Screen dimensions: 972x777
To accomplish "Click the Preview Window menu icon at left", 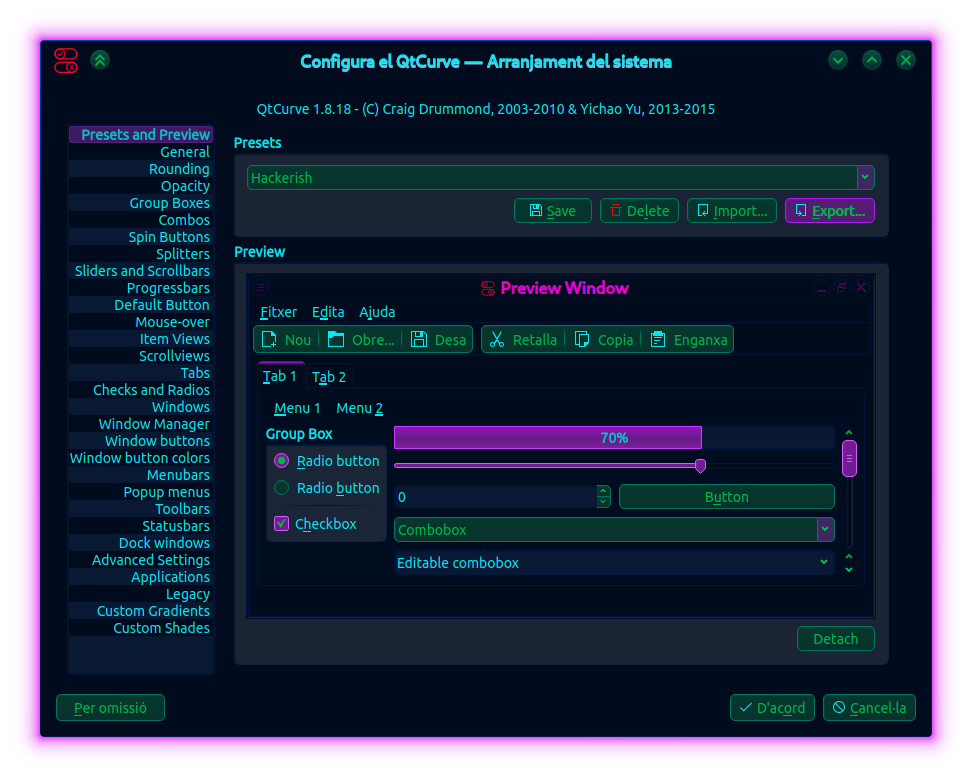I will click(260, 288).
